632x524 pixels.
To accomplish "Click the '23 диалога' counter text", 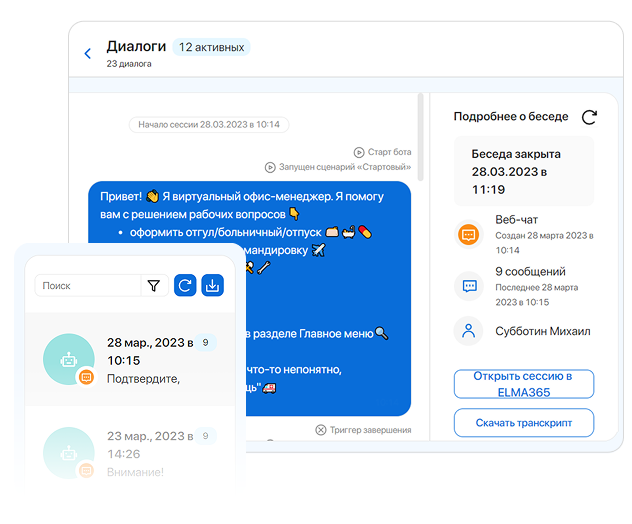I will 129,64.
